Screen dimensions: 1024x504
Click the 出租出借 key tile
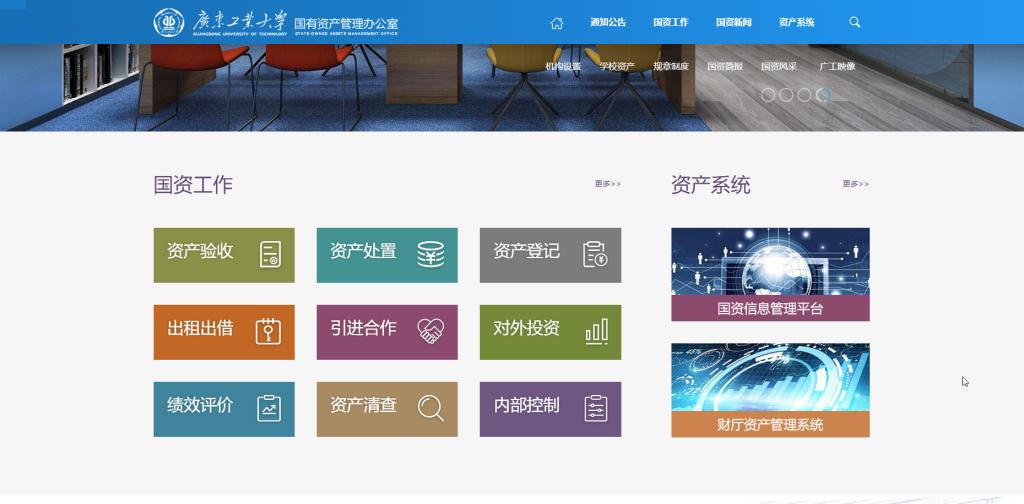pyautogui.click(x=224, y=331)
